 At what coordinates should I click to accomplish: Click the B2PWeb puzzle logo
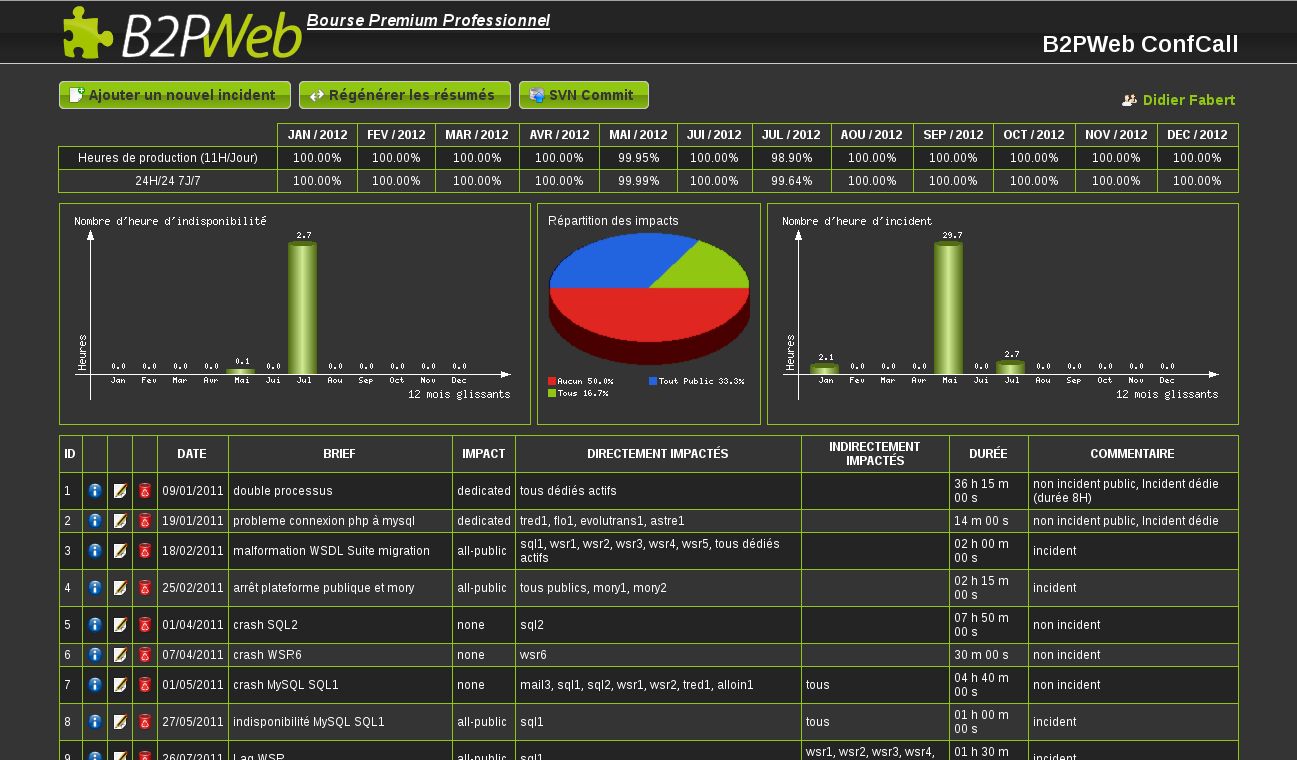point(88,32)
